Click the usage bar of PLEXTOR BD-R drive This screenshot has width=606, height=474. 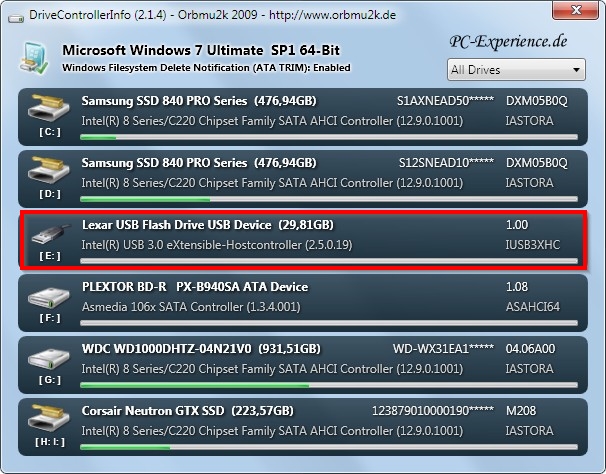point(329,323)
